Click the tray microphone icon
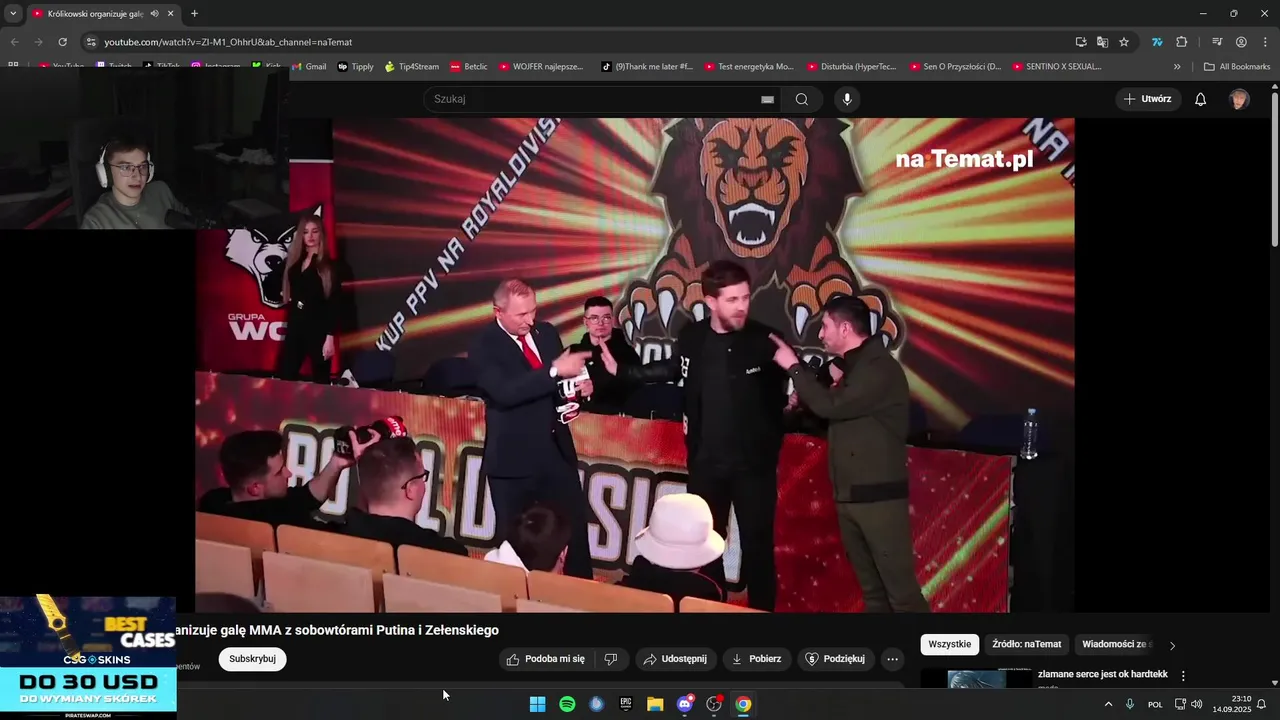 click(x=1130, y=704)
